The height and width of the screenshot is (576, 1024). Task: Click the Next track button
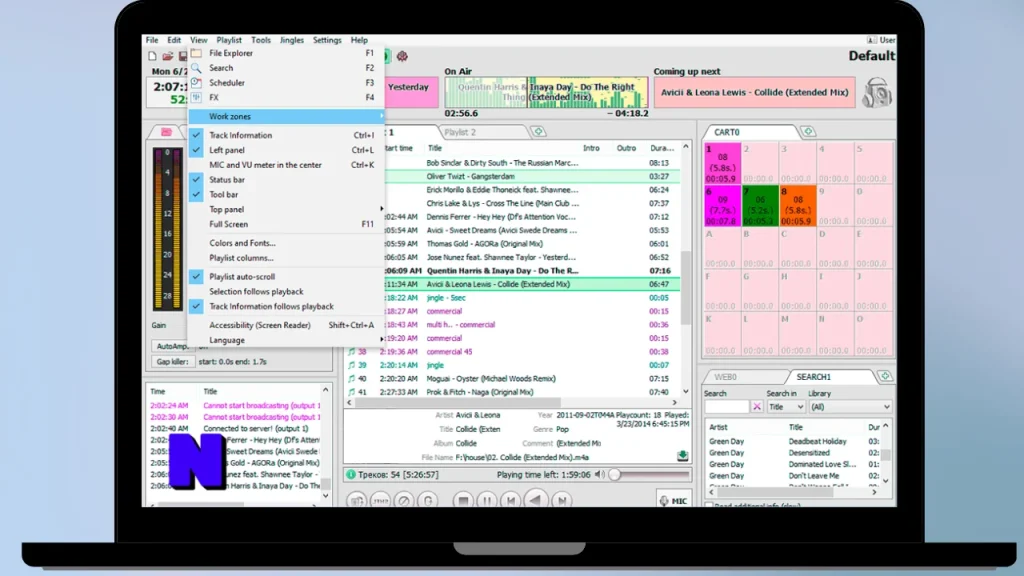561,500
